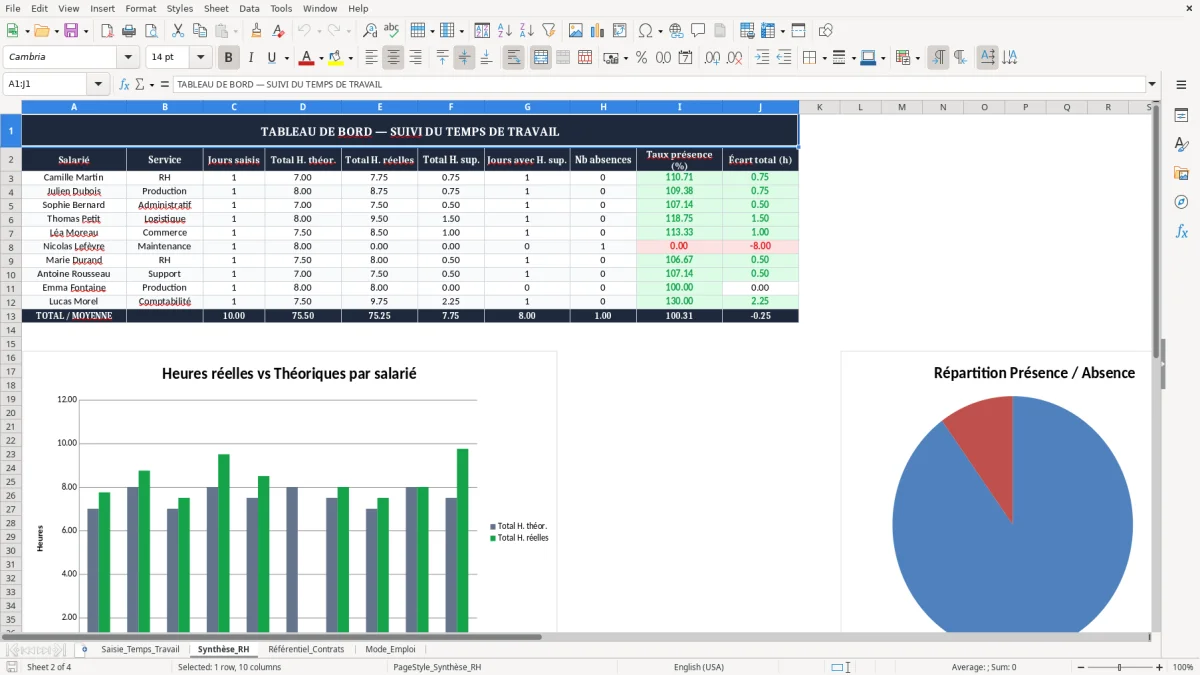Viewport: 1200px width, 675px height.
Task: Click the Insert Hyperlink icon
Action: 676,31
